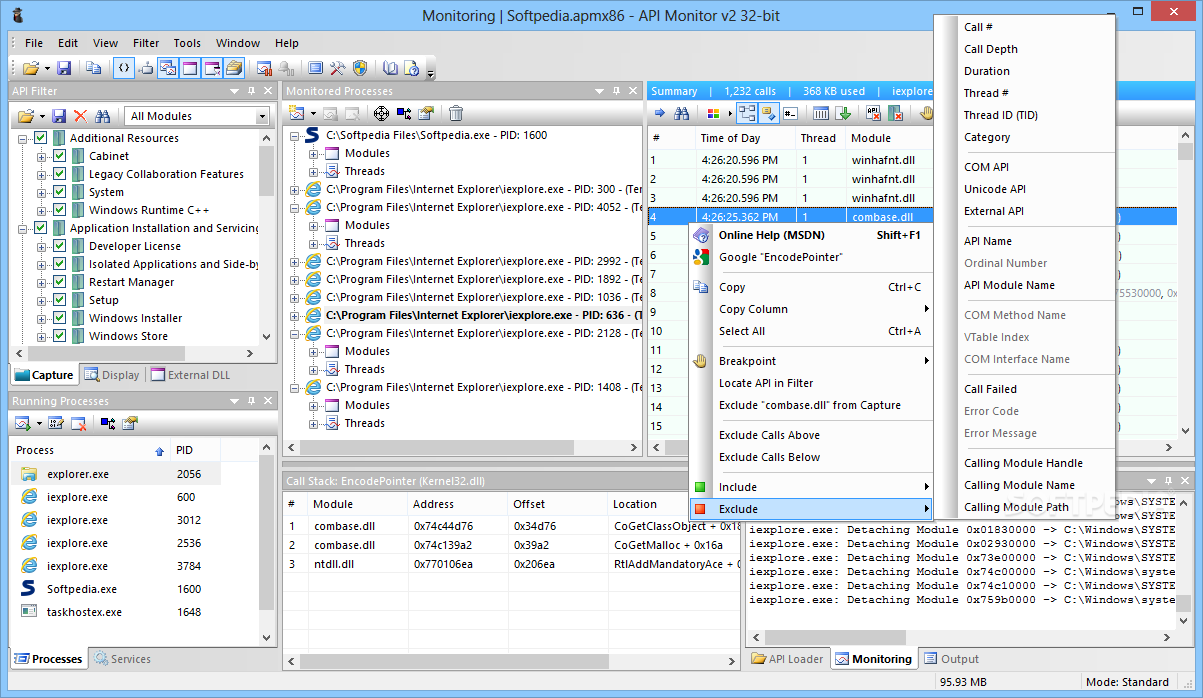Click the binoculars find icon in Summary toolbar
This screenshot has height=698, width=1203.
682,113
